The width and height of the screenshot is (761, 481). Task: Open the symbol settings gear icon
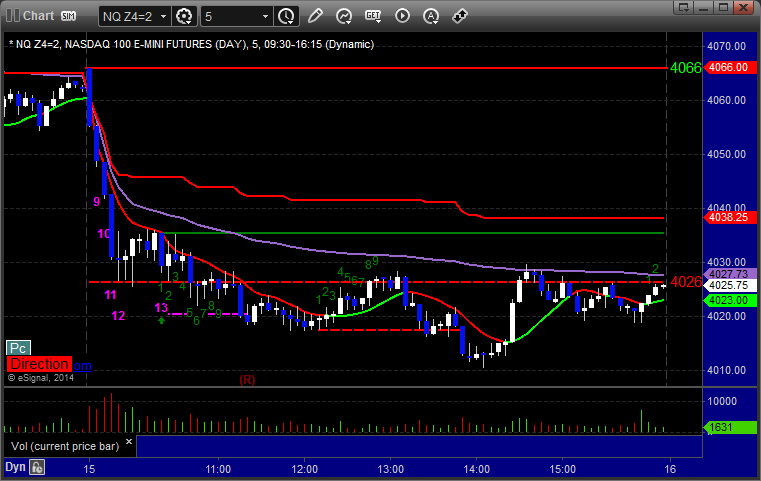(x=183, y=16)
